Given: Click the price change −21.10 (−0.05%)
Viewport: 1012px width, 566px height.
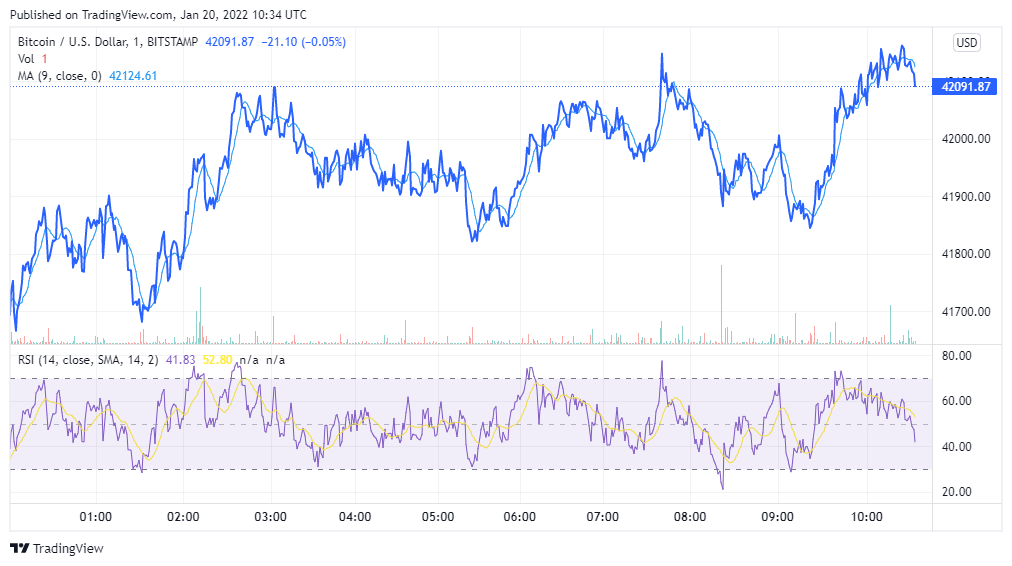Looking at the screenshot, I should pyautogui.click(x=303, y=42).
